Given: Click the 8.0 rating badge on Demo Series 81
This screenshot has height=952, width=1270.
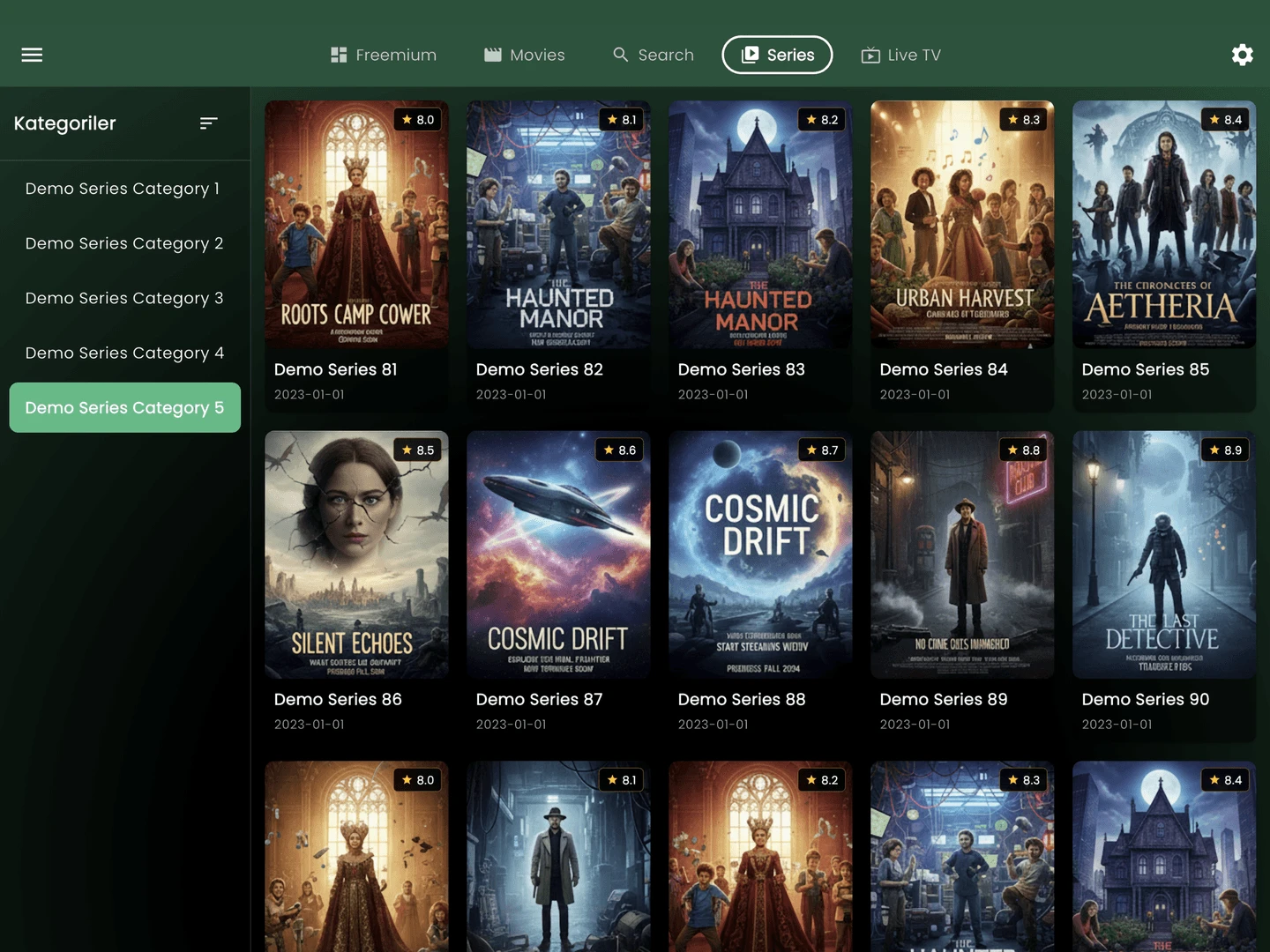Looking at the screenshot, I should click(418, 120).
